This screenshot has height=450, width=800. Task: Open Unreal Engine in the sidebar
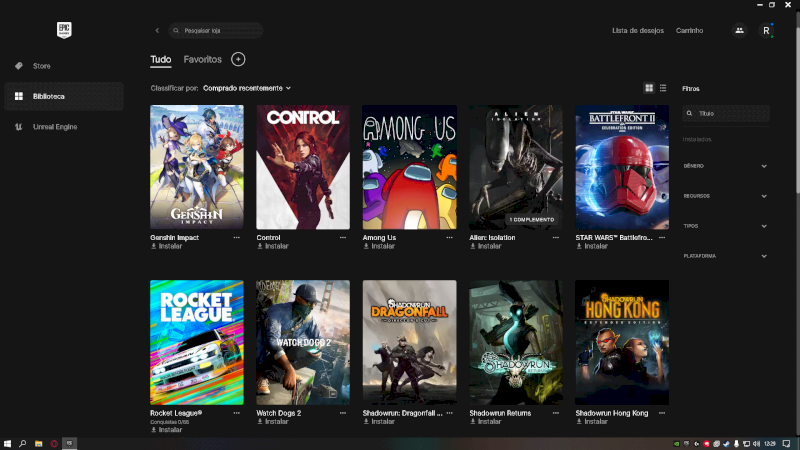54,127
